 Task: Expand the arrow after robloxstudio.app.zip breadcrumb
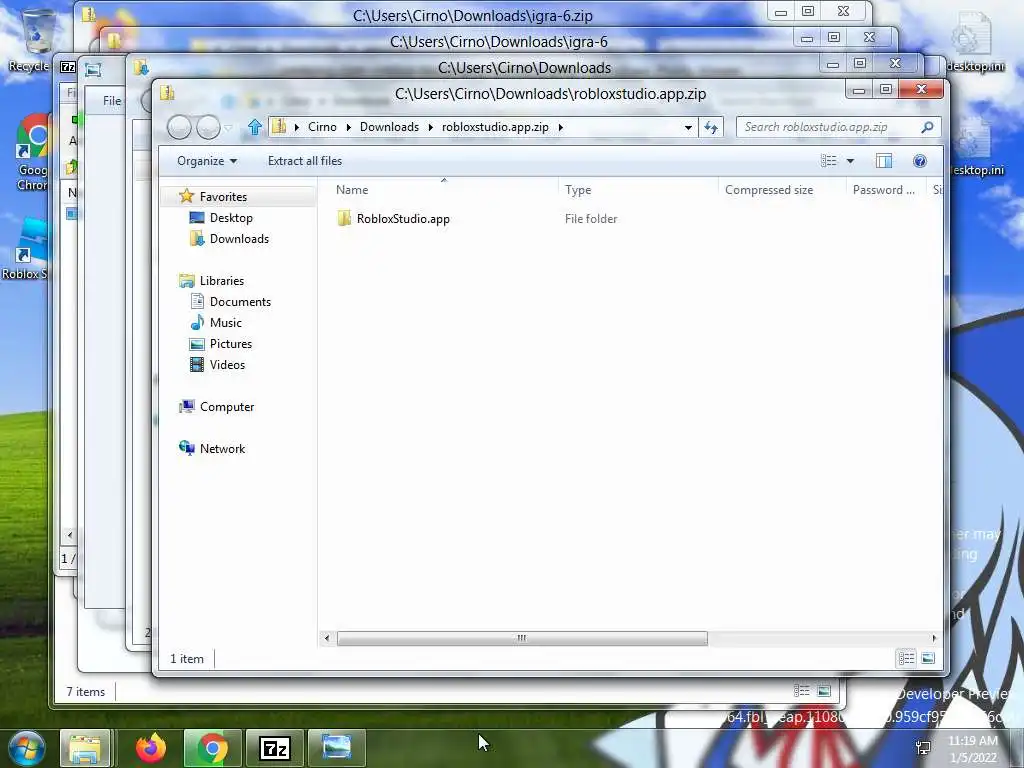(560, 127)
